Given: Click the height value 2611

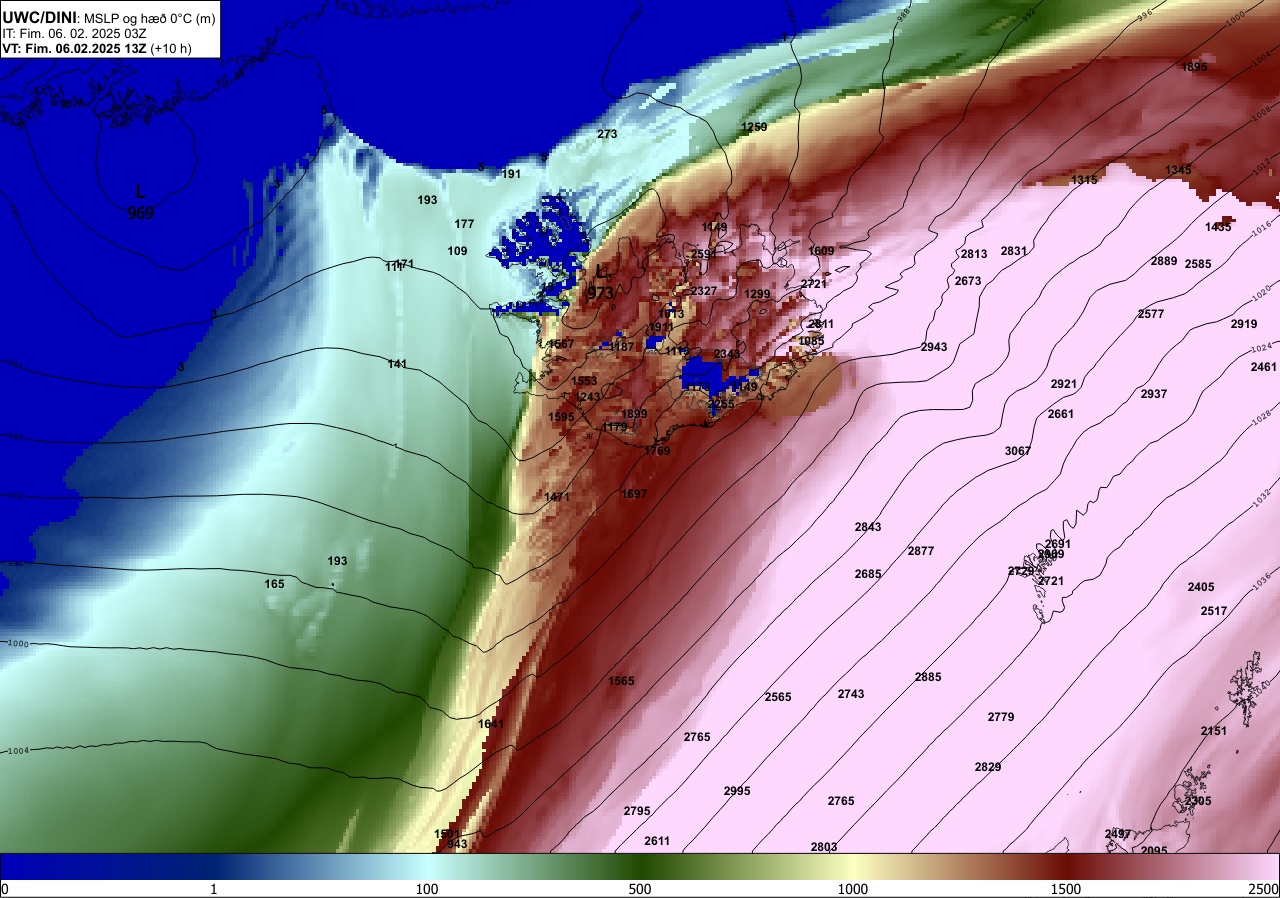Looking at the screenshot, I should click(657, 841).
